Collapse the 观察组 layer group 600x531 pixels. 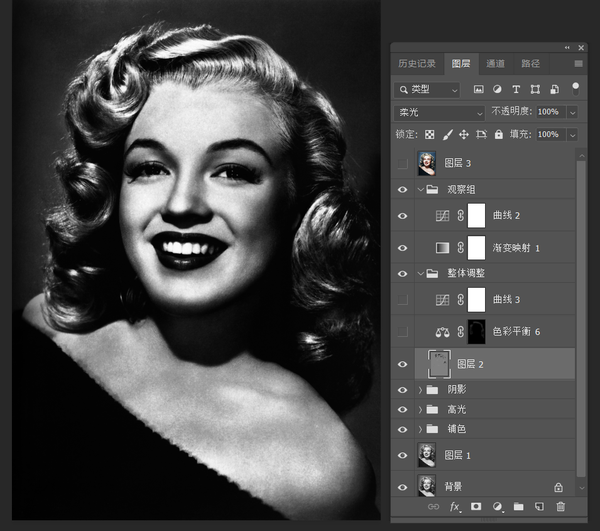(420, 188)
